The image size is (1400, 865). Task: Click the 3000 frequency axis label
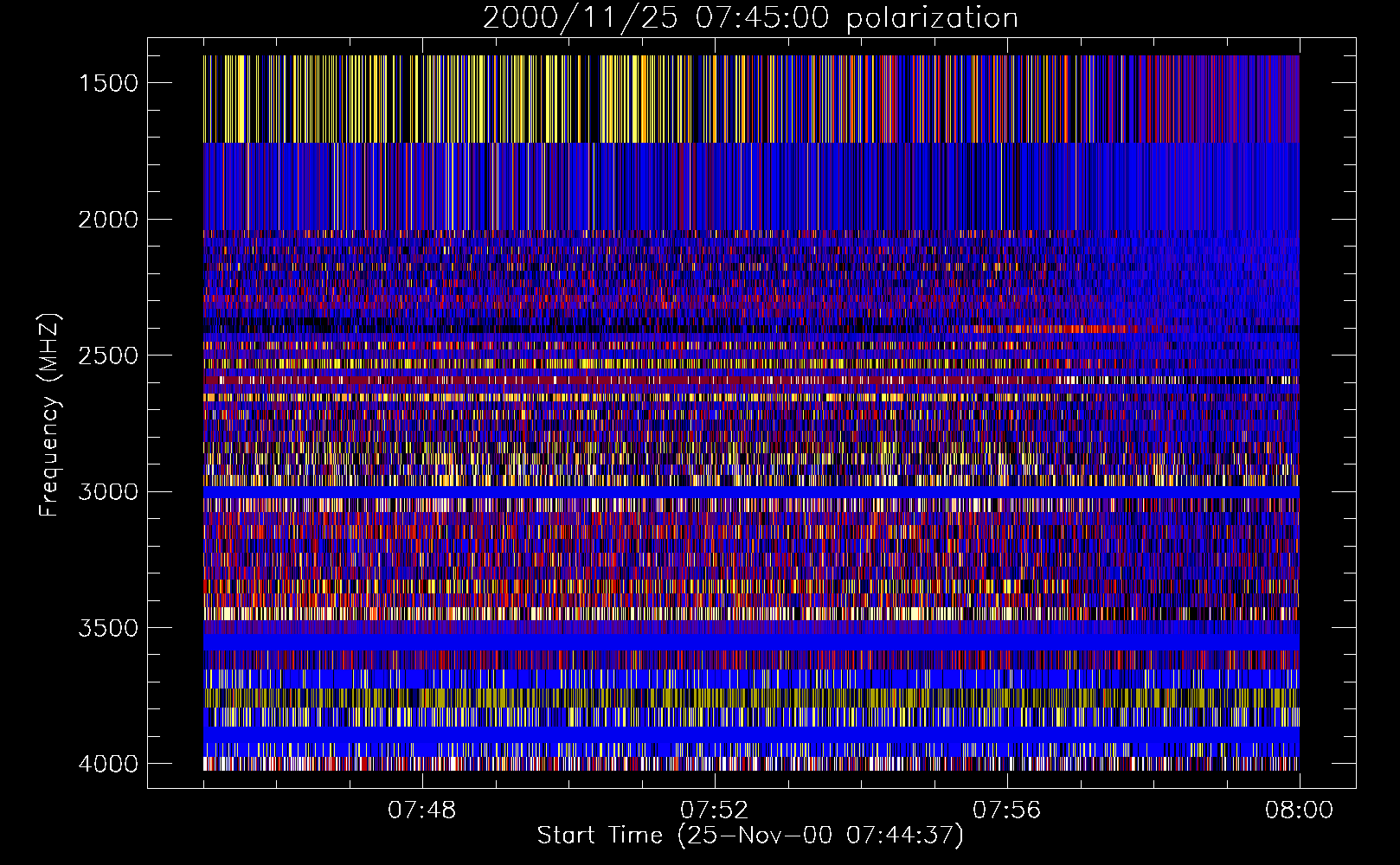pos(108,491)
